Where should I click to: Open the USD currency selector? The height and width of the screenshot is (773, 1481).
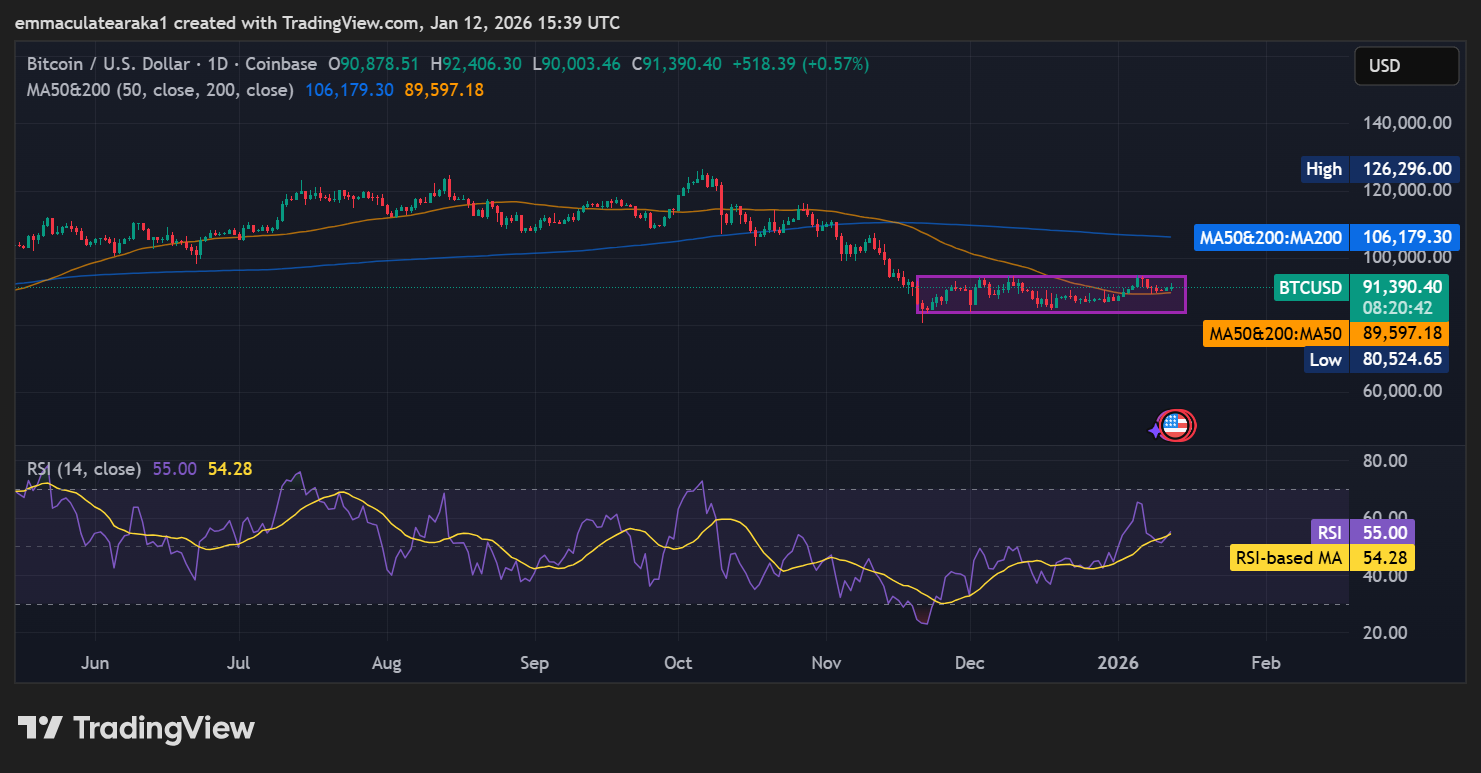[1406, 66]
